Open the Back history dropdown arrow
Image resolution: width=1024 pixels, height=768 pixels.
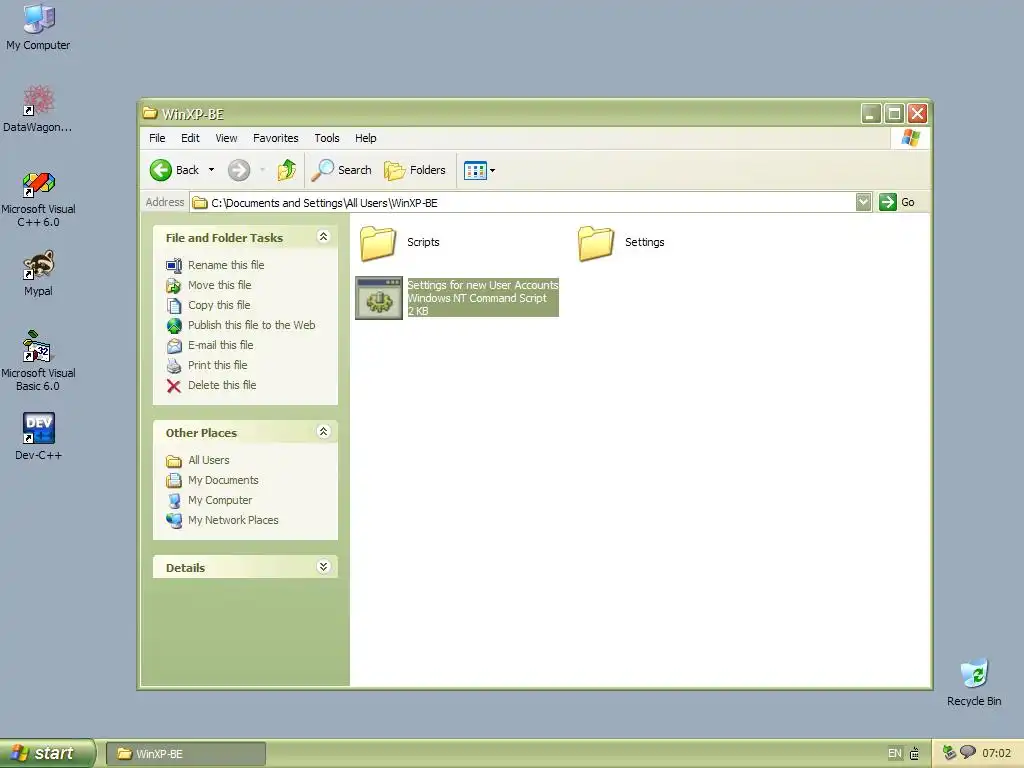211,170
